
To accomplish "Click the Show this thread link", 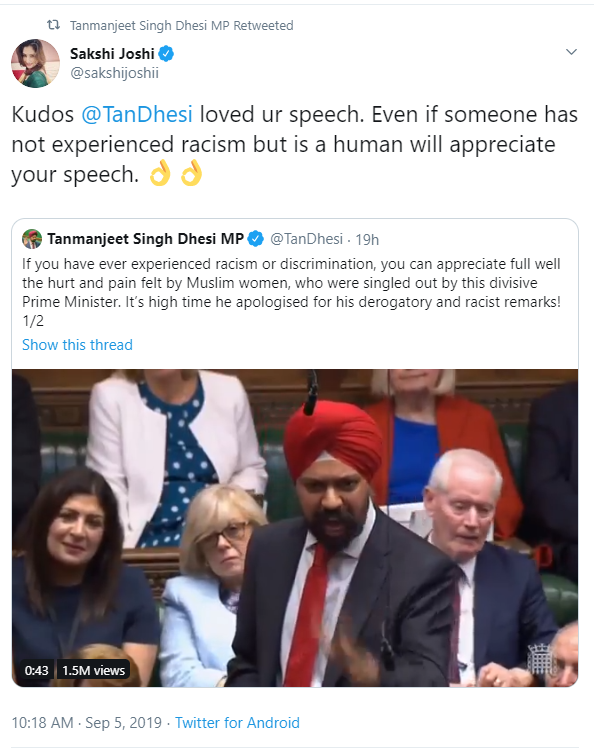I will click(77, 345).
